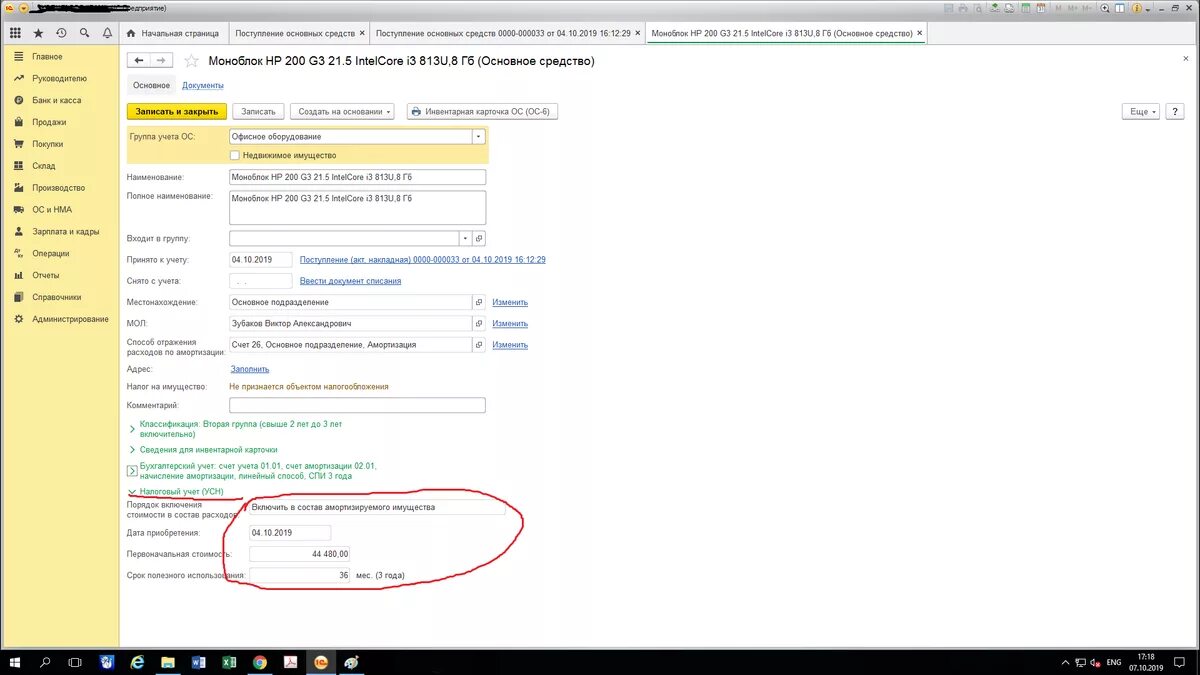This screenshot has width=1200, height=675.
Task: Go forward with the right arrow button
Action: (x=162, y=60)
